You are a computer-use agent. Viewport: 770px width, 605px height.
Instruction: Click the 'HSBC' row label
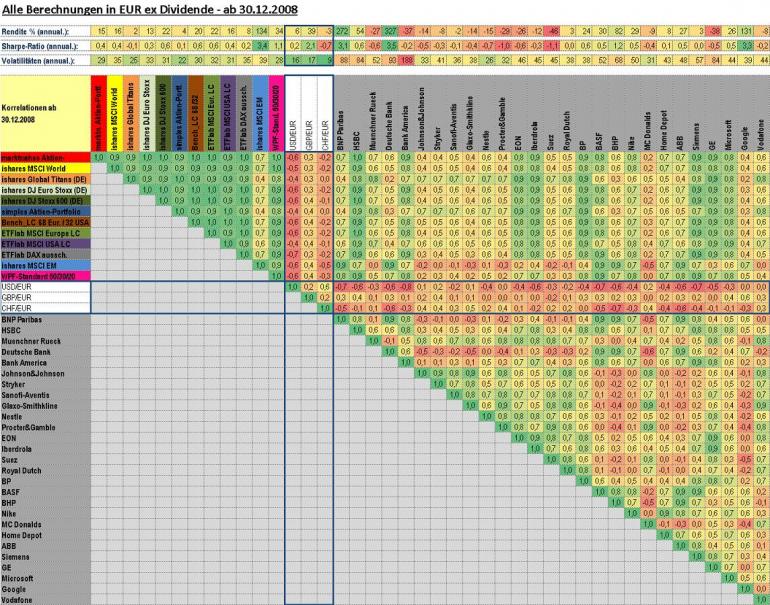click(46, 330)
